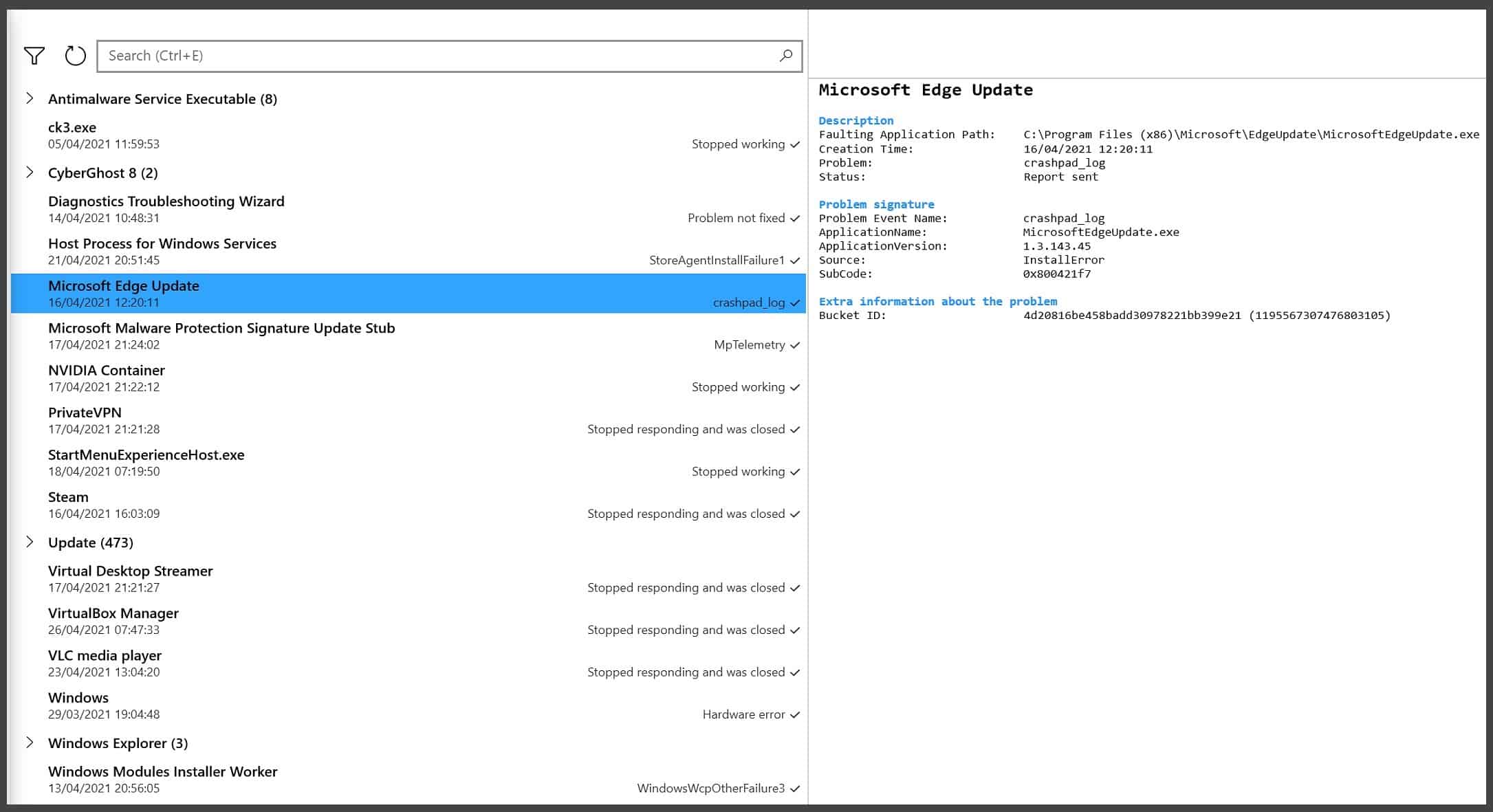The width and height of the screenshot is (1493, 812).
Task: Expand the CyberGhost 8 (2) group
Action: [x=30, y=173]
